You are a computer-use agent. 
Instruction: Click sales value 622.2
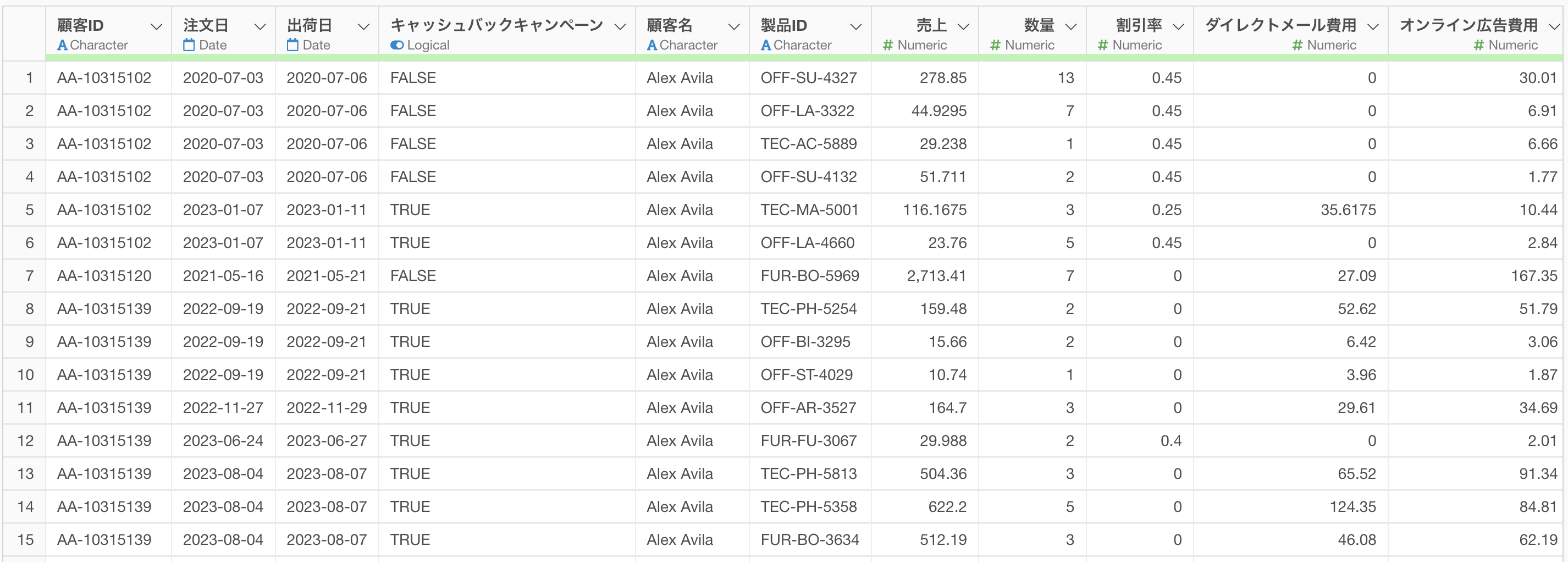[947, 506]
